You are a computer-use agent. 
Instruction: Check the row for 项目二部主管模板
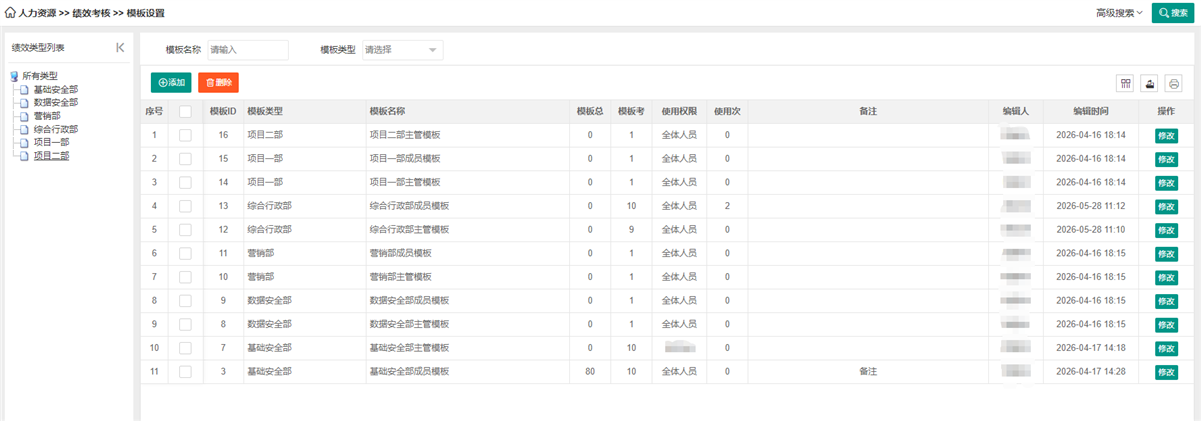click(x=185, y=135)
